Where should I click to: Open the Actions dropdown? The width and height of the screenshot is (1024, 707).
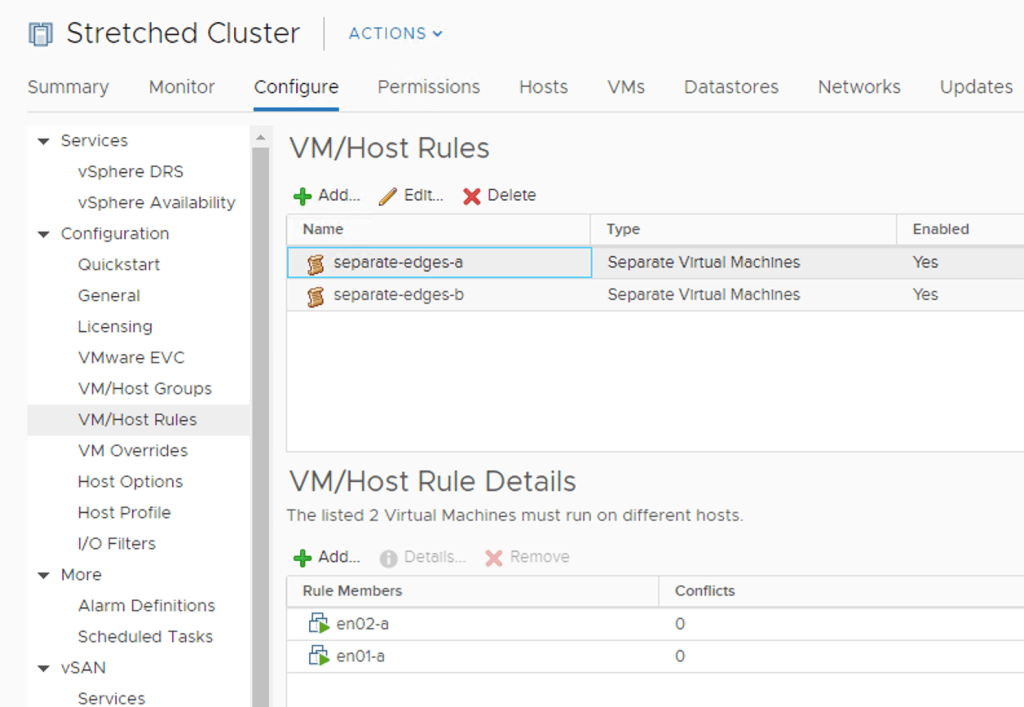(x=394, y=33)
